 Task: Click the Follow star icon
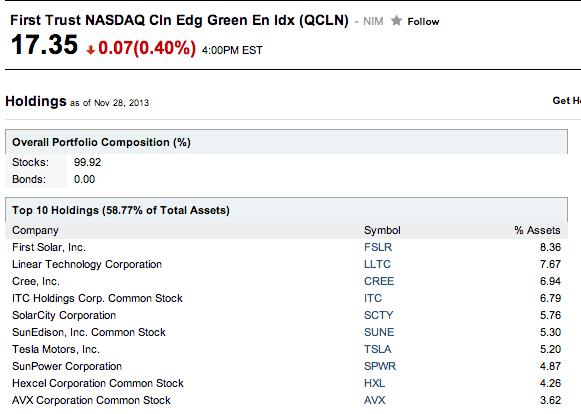(396, 21)
